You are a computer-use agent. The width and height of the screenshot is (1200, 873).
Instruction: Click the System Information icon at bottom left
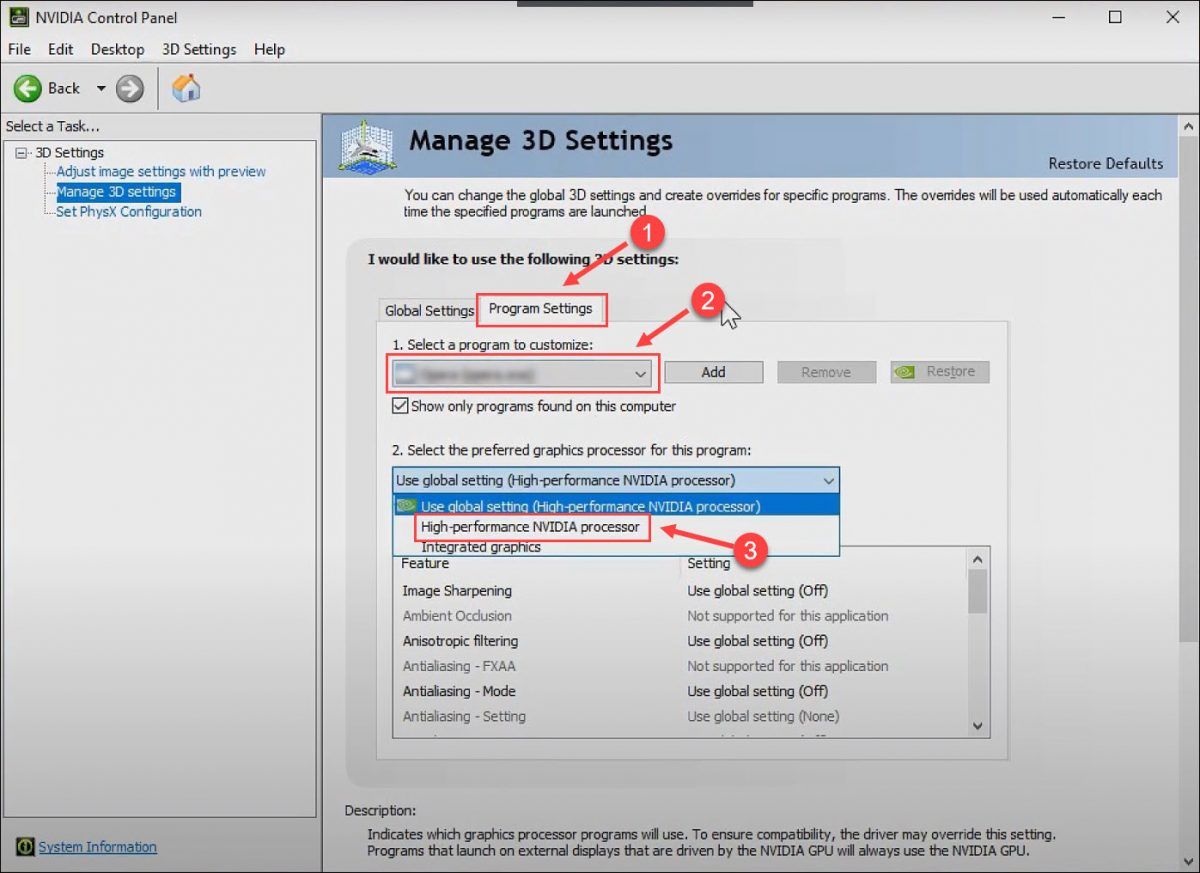click(26, 847)
